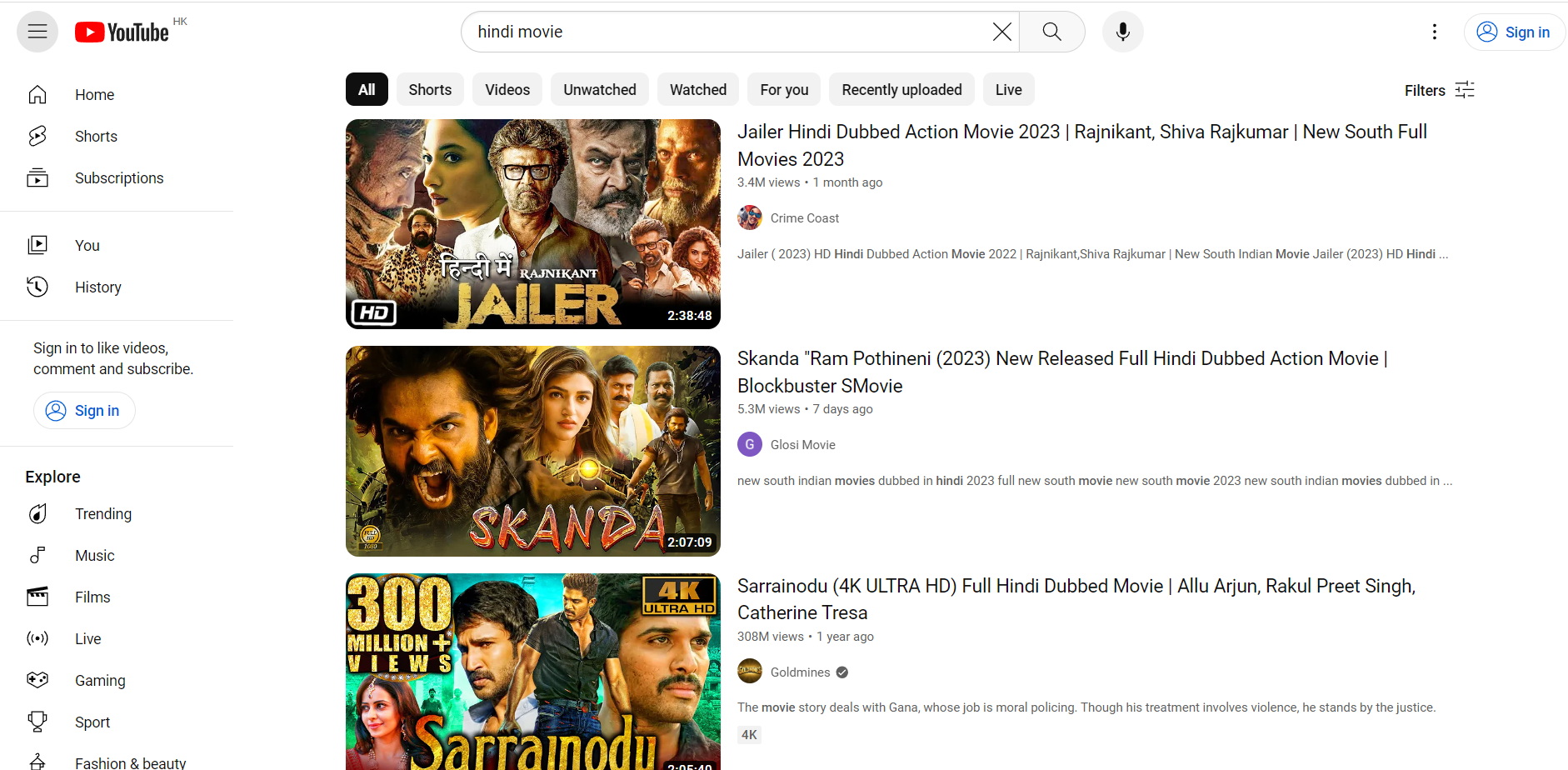
Task: Play the Jailer movie thumbnail
Action: pyautogui.click(x=533, y=224)
